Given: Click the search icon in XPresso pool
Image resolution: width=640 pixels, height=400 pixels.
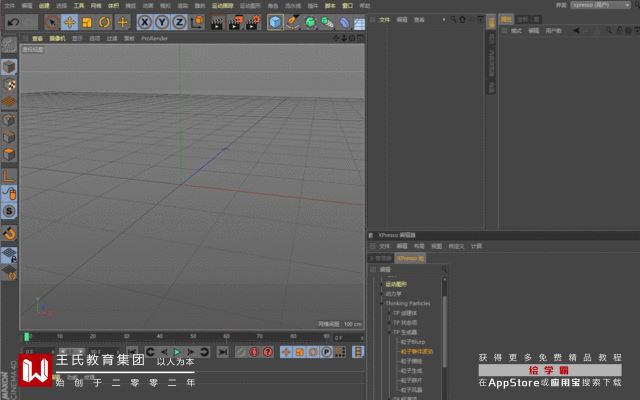Looking at the screenshot, I should (444, 269).
